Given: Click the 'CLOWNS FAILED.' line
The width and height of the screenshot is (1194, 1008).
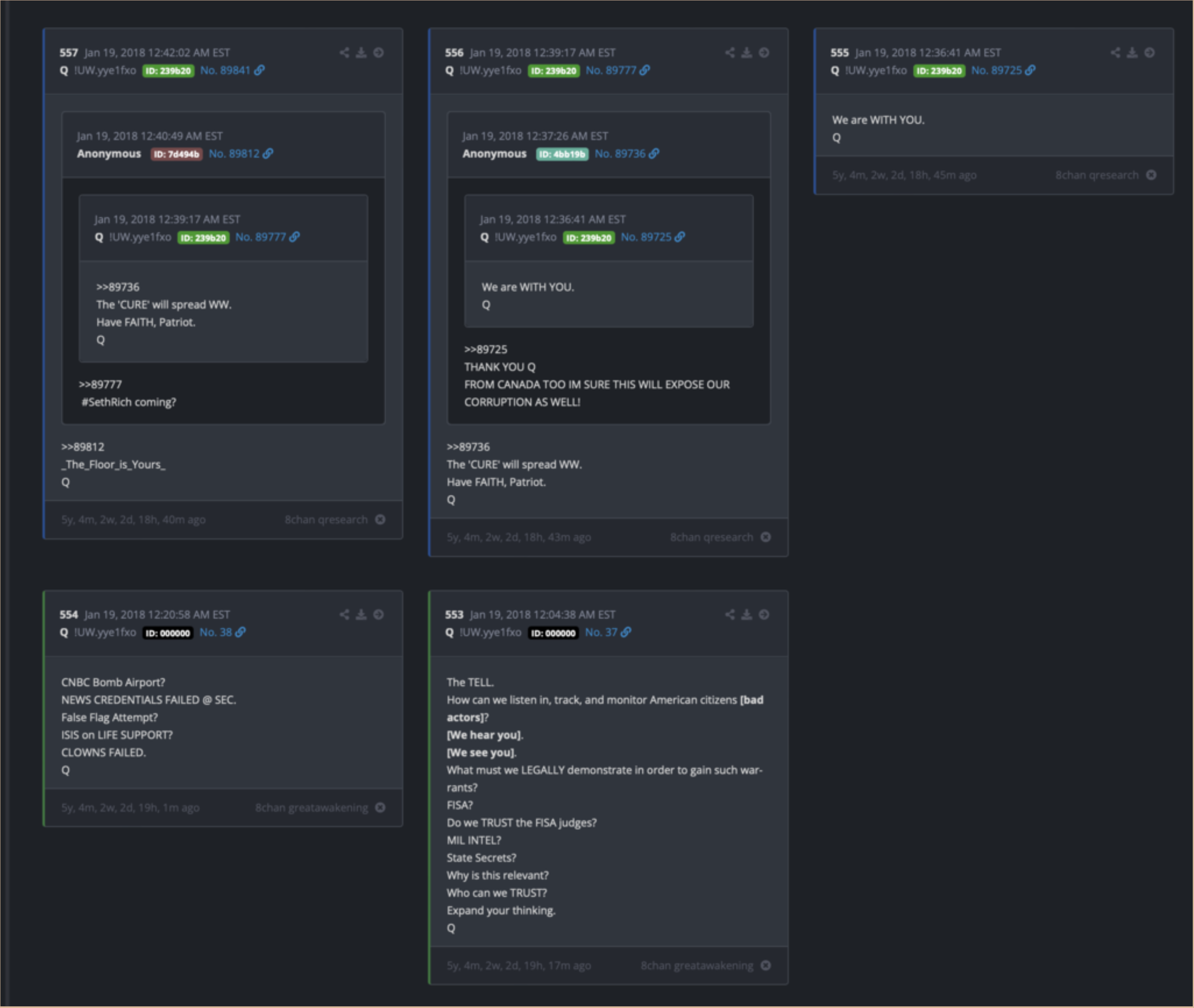Looking at the screenshot, I should [103, 752].
